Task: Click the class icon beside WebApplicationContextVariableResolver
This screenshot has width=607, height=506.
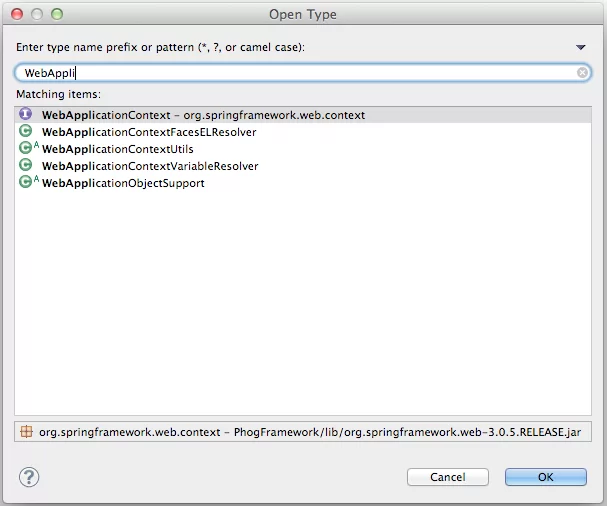Action: pos(26,165)
